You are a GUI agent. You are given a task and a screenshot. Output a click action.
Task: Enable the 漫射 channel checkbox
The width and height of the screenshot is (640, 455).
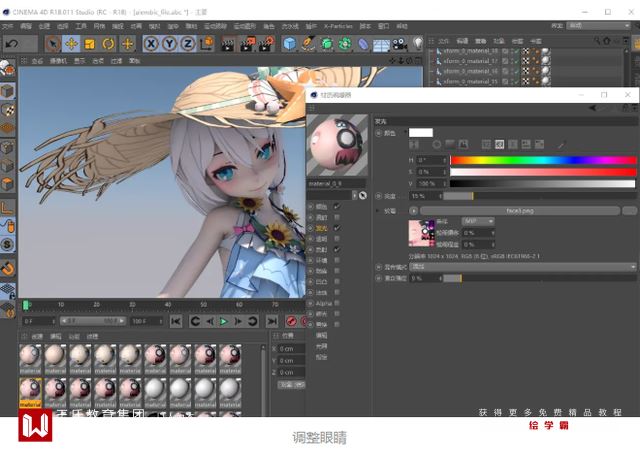(337, 217)
